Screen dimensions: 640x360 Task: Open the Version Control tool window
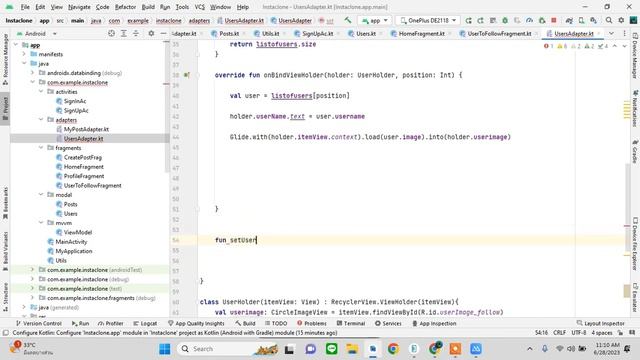39,323
